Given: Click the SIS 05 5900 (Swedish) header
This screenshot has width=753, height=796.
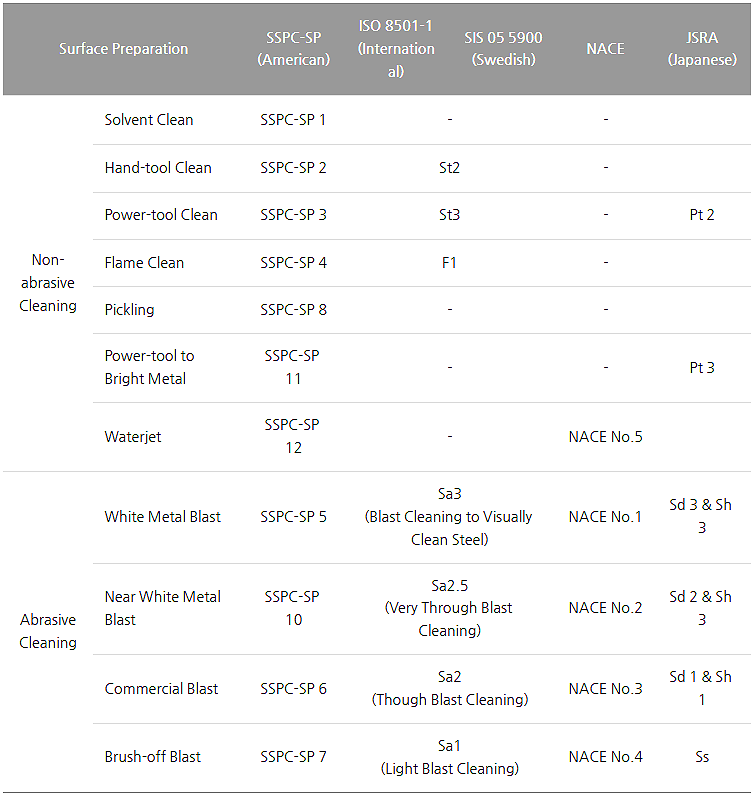Looking at the screenshot, I should (503, 48).
